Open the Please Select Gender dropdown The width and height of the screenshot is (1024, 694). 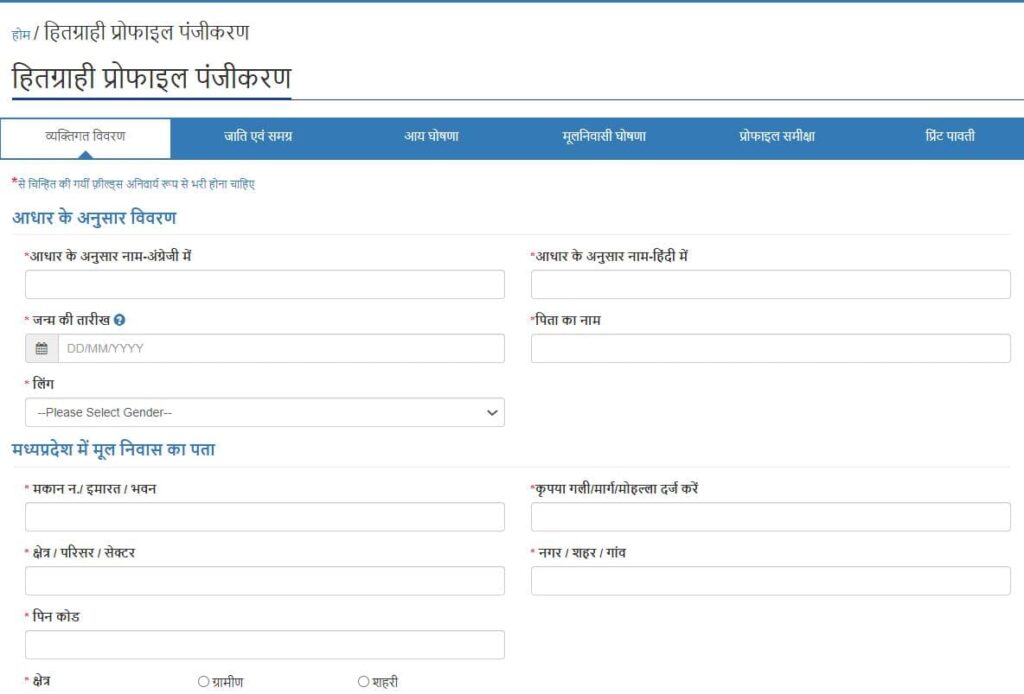click(x=264, y=412)
